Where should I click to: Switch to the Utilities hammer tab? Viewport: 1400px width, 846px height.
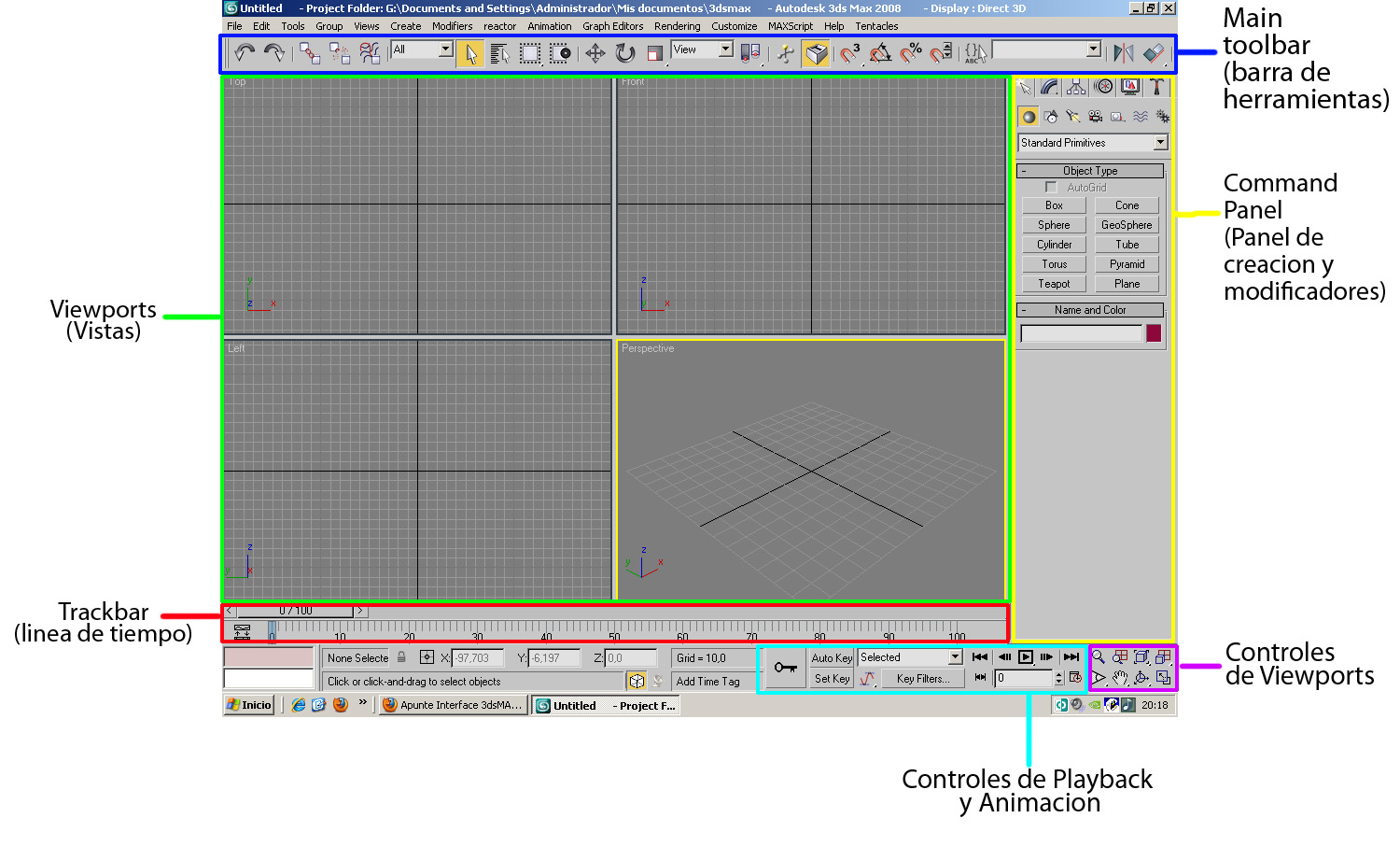point(1156,87)
